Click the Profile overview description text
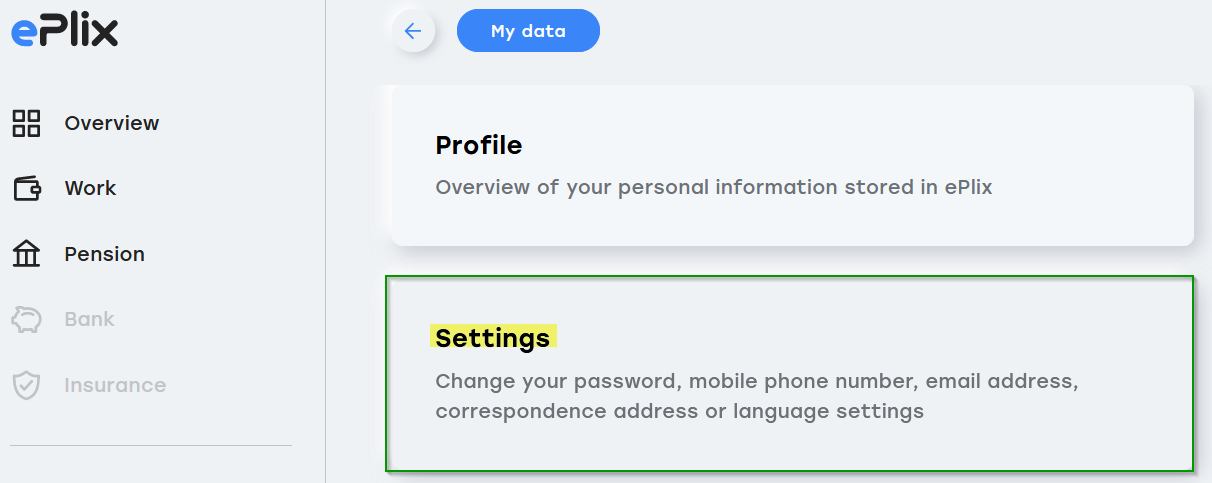Image resolution: width=1212 pixels, height=483 pixels. point(714,187)
